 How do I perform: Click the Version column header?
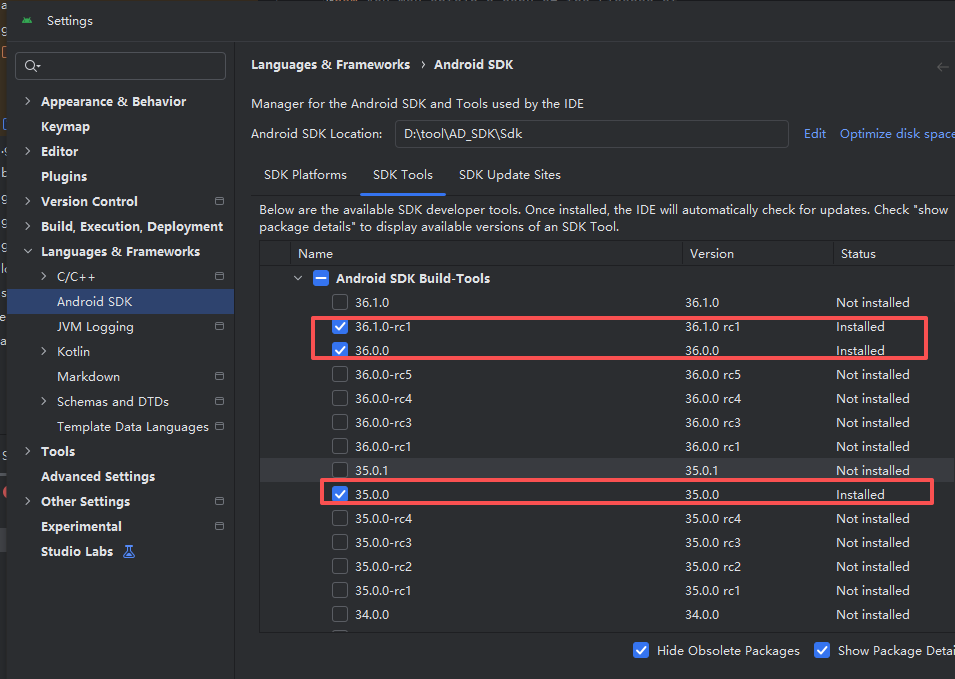click(x=758, y=253)
